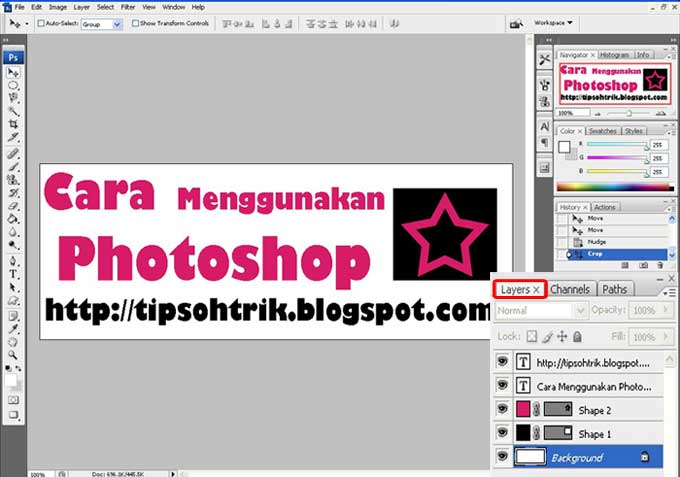This screenshot has width=680, height=477.
Task: Open the tool preset picker arrow
Action: (27, 24)
